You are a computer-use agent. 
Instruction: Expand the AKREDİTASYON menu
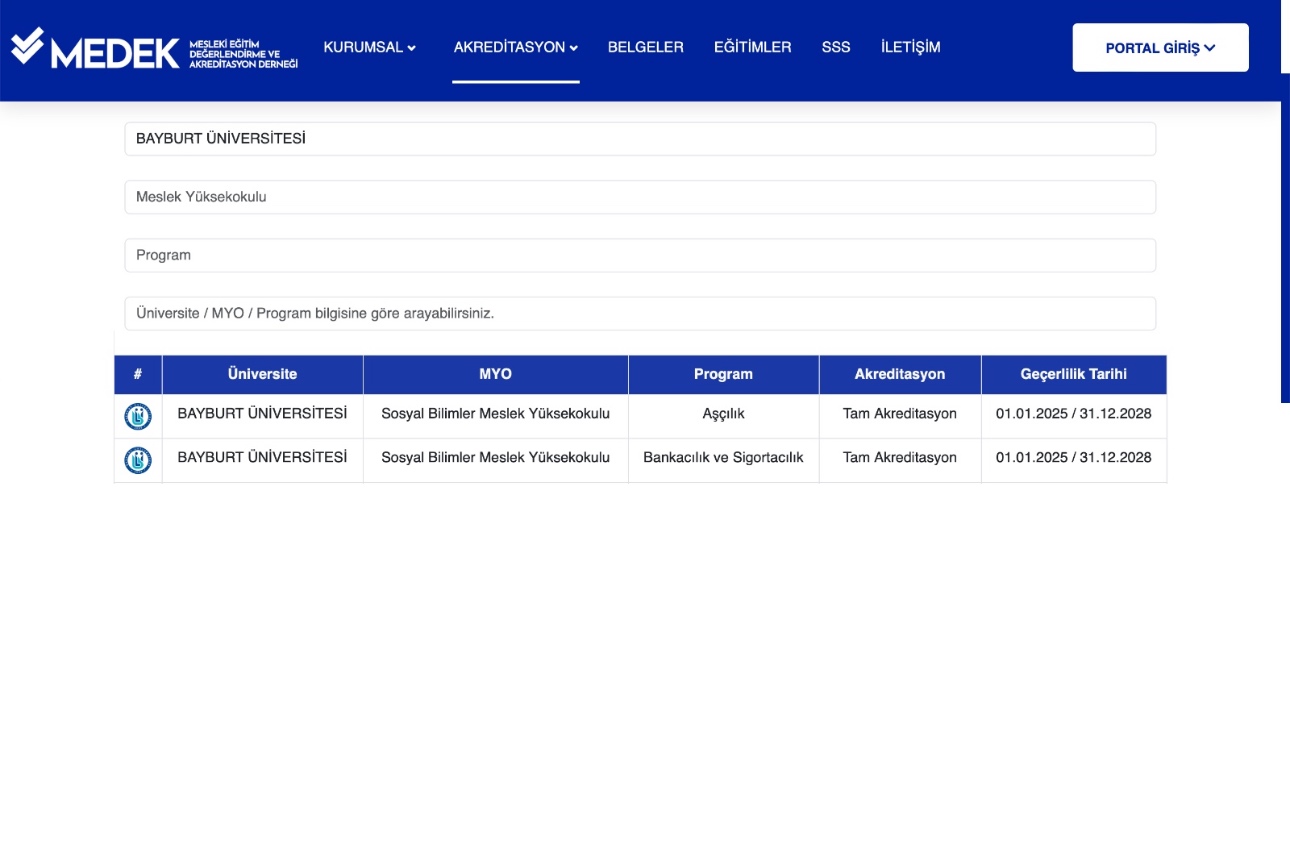coord(515,47)
